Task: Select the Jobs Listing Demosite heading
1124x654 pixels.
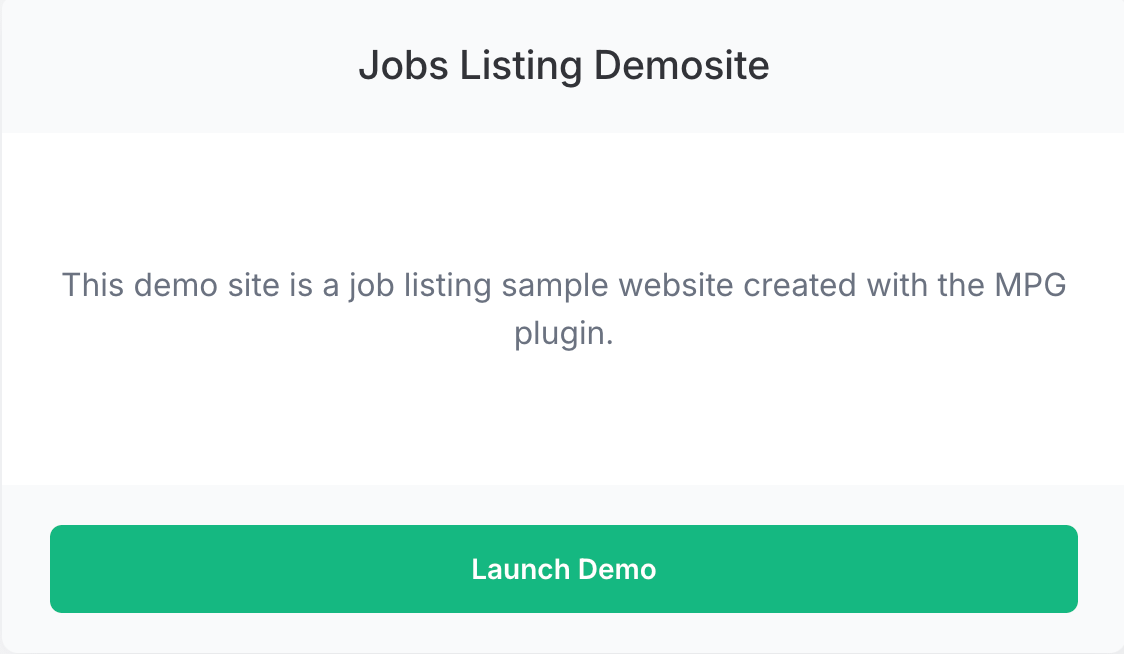Action: click(564, 66)
